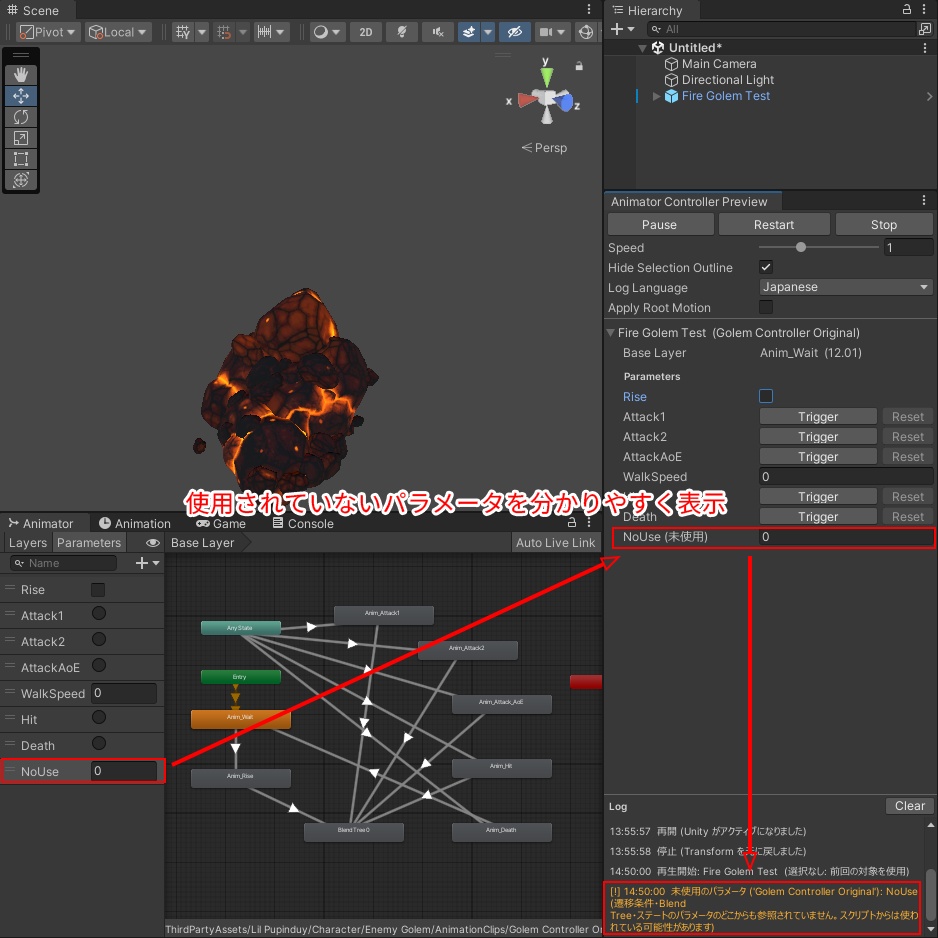Open the draw mode shading dropdown
The height and width of the screenshot is (938, 938).
[327, 32]
